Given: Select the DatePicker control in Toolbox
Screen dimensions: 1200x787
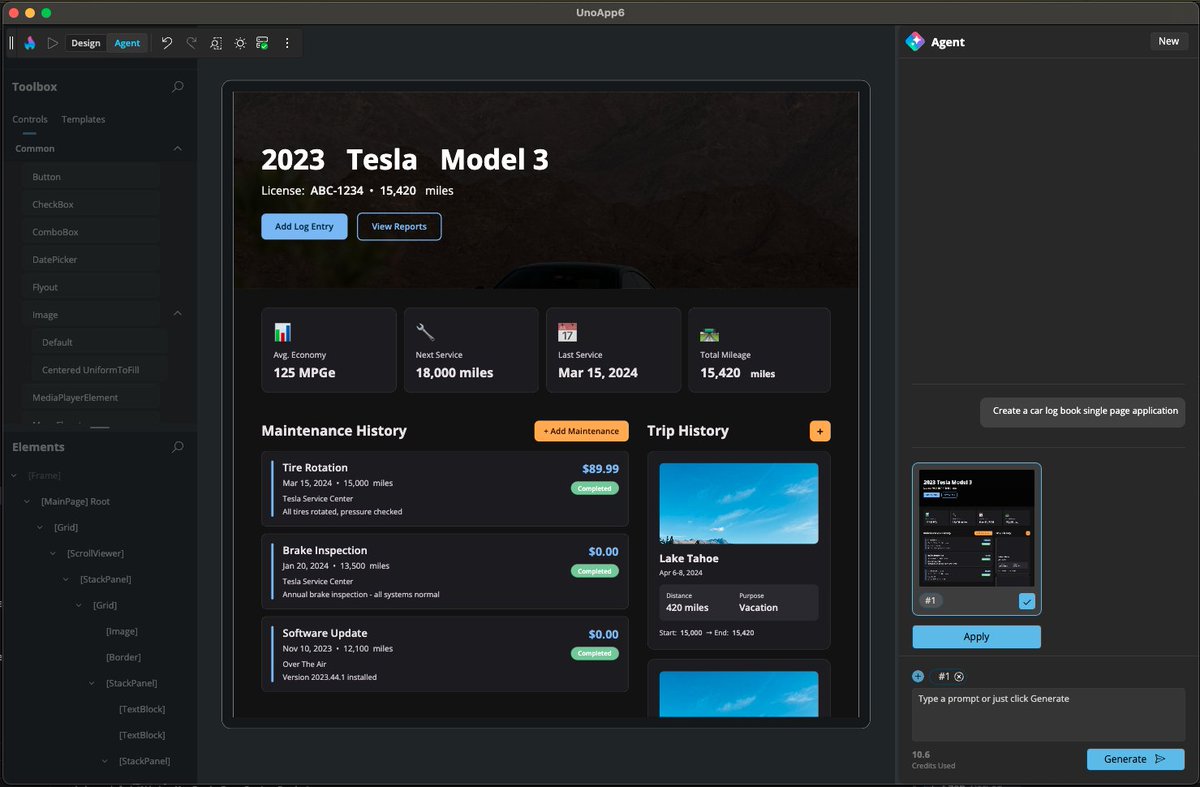Looking at the screenshot, I should [90, 259].
